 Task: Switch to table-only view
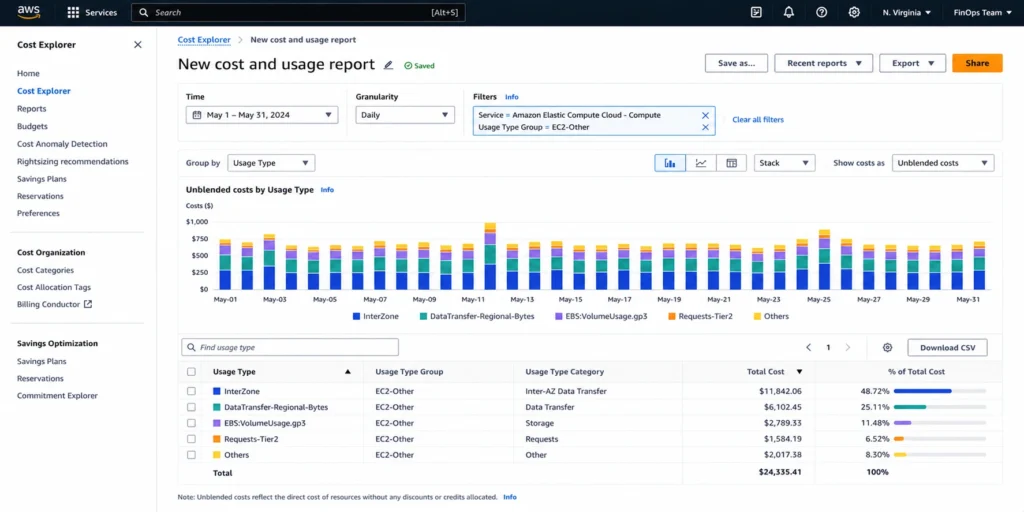(731, 163)
